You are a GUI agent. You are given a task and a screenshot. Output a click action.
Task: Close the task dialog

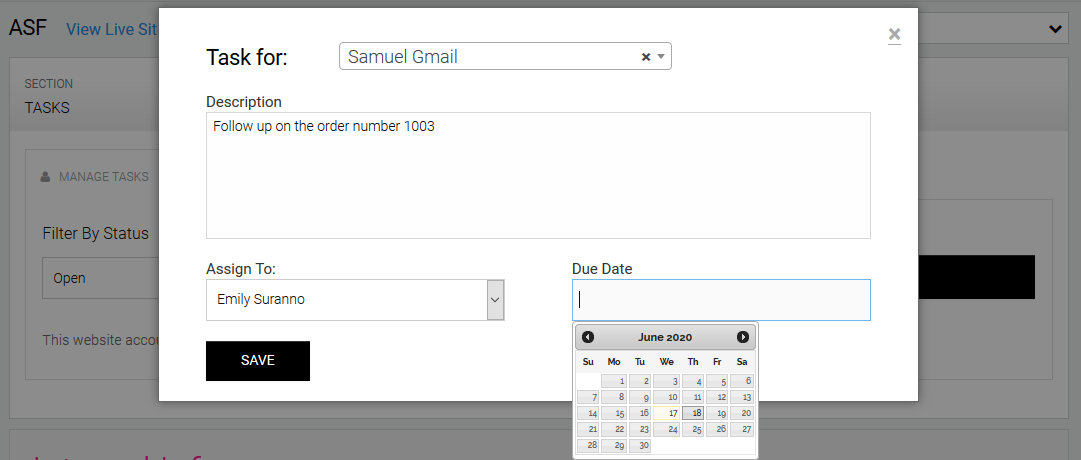[894, 36]
